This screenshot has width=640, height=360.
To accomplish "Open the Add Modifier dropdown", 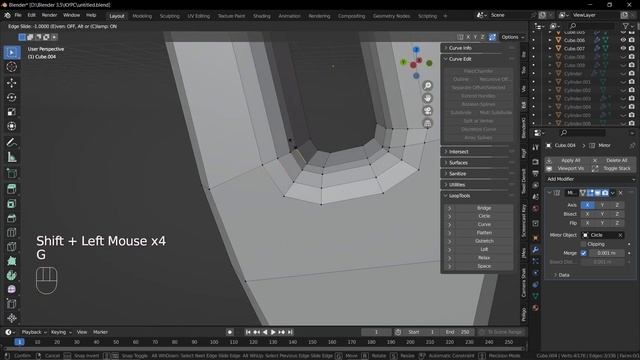I will click(590, 179).
